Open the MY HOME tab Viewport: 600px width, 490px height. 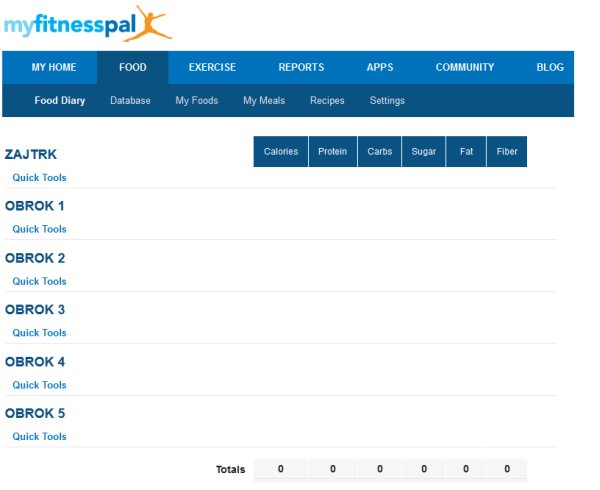(x=53, y=68)
